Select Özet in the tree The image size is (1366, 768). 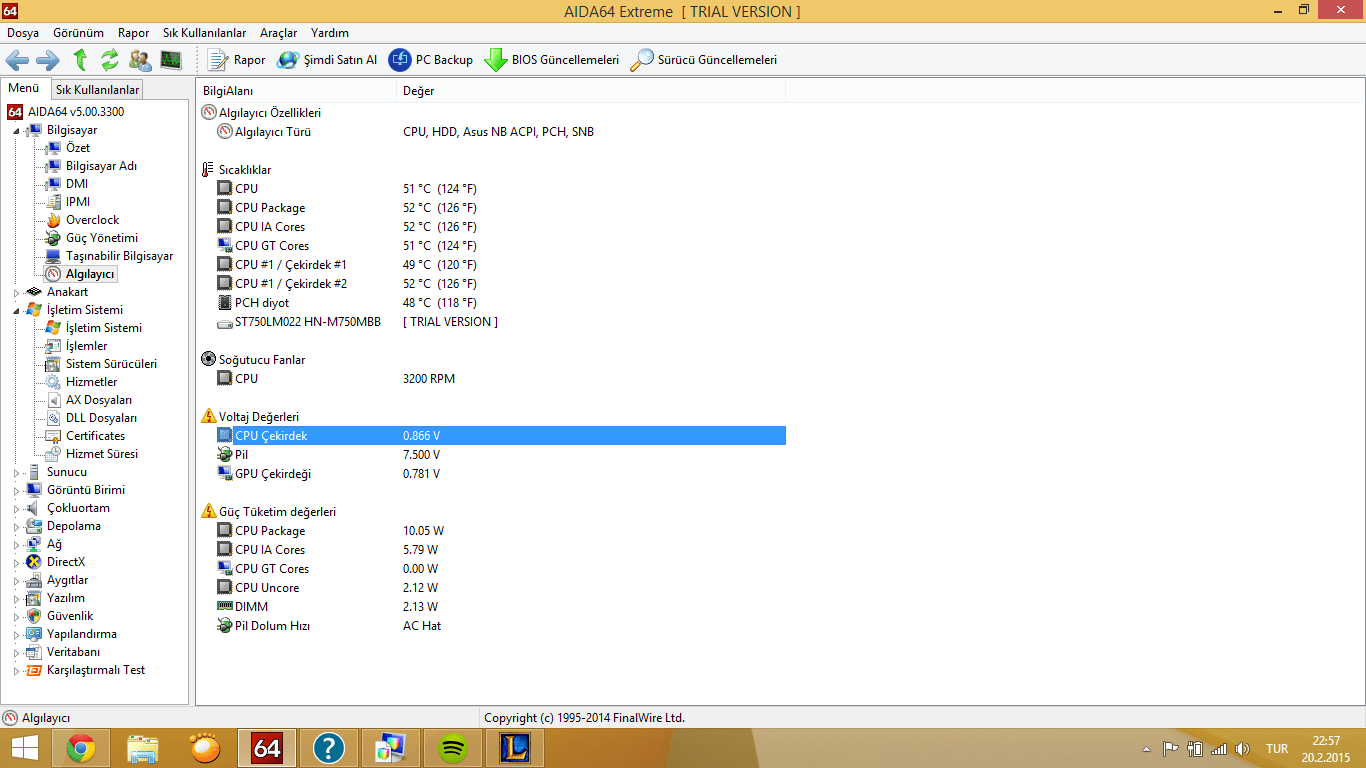click(78, 148)
